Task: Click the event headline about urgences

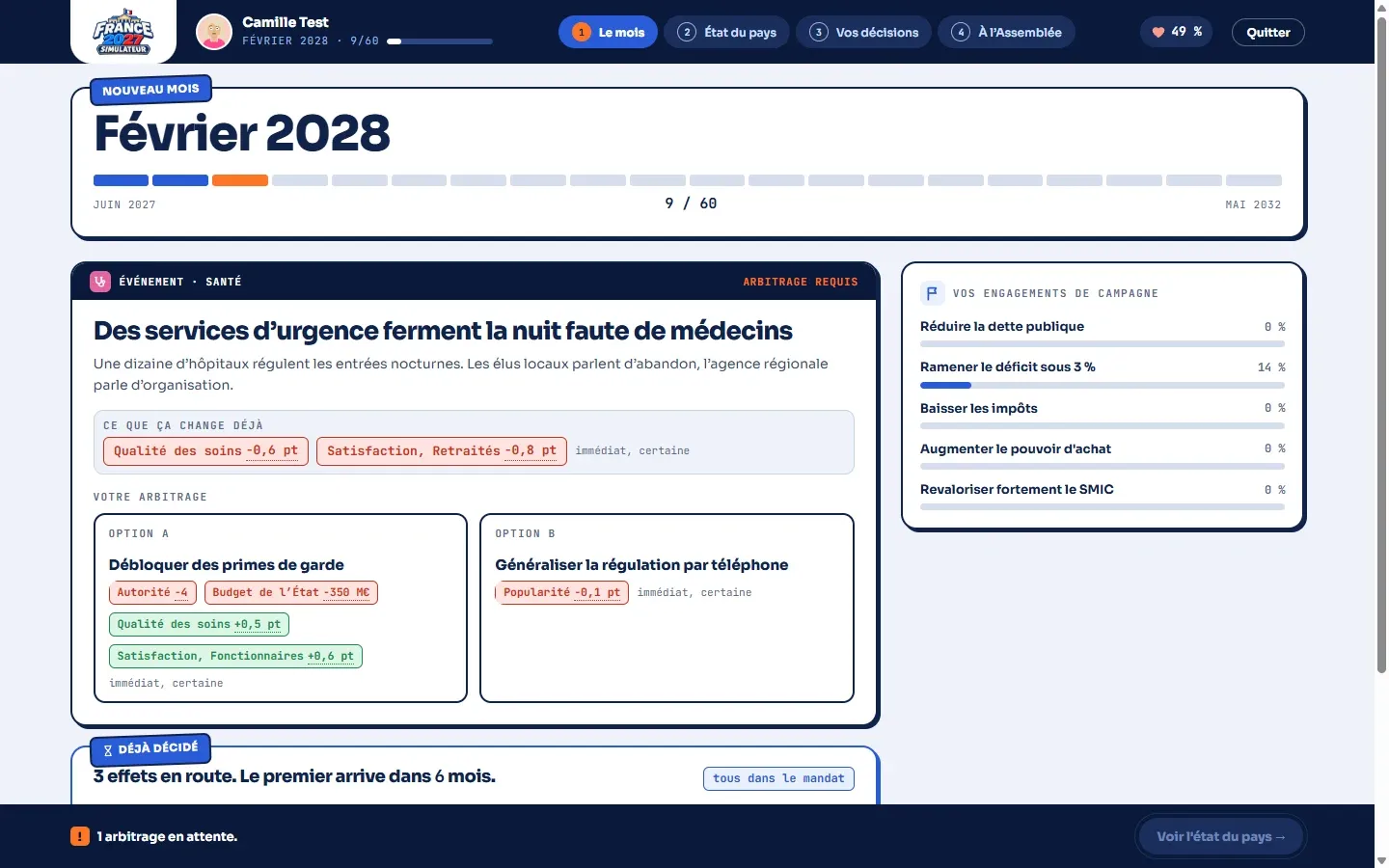Action: (x=443, y=331)
